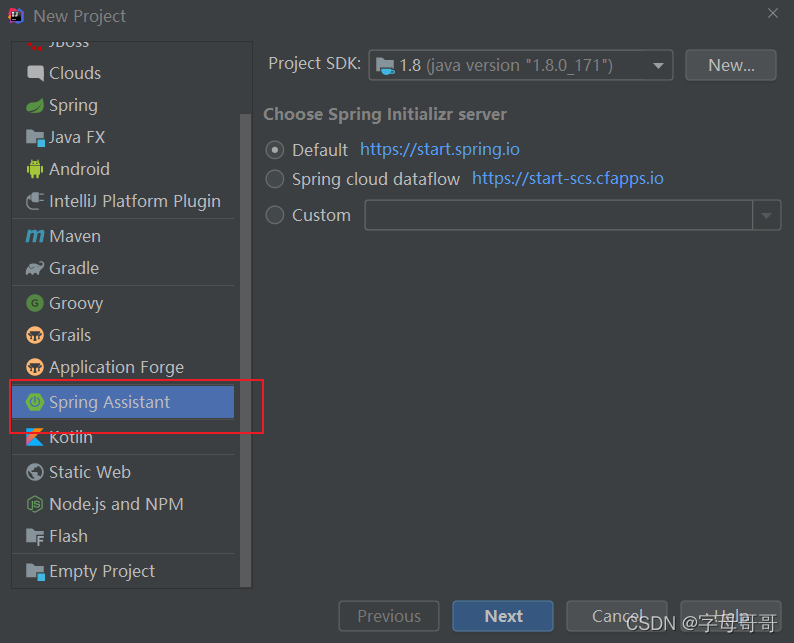Select the Gradle elephant icon
The image size is (794, 643).
(35, 268)
